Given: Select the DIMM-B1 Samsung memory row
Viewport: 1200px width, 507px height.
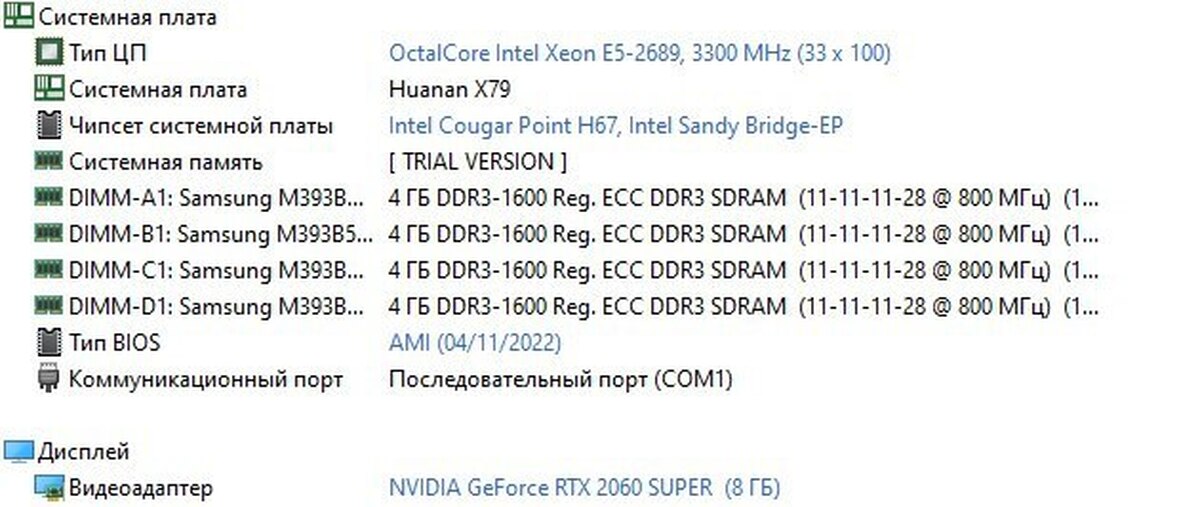Looking at the screenshot, I should click(x=220, y=234).
